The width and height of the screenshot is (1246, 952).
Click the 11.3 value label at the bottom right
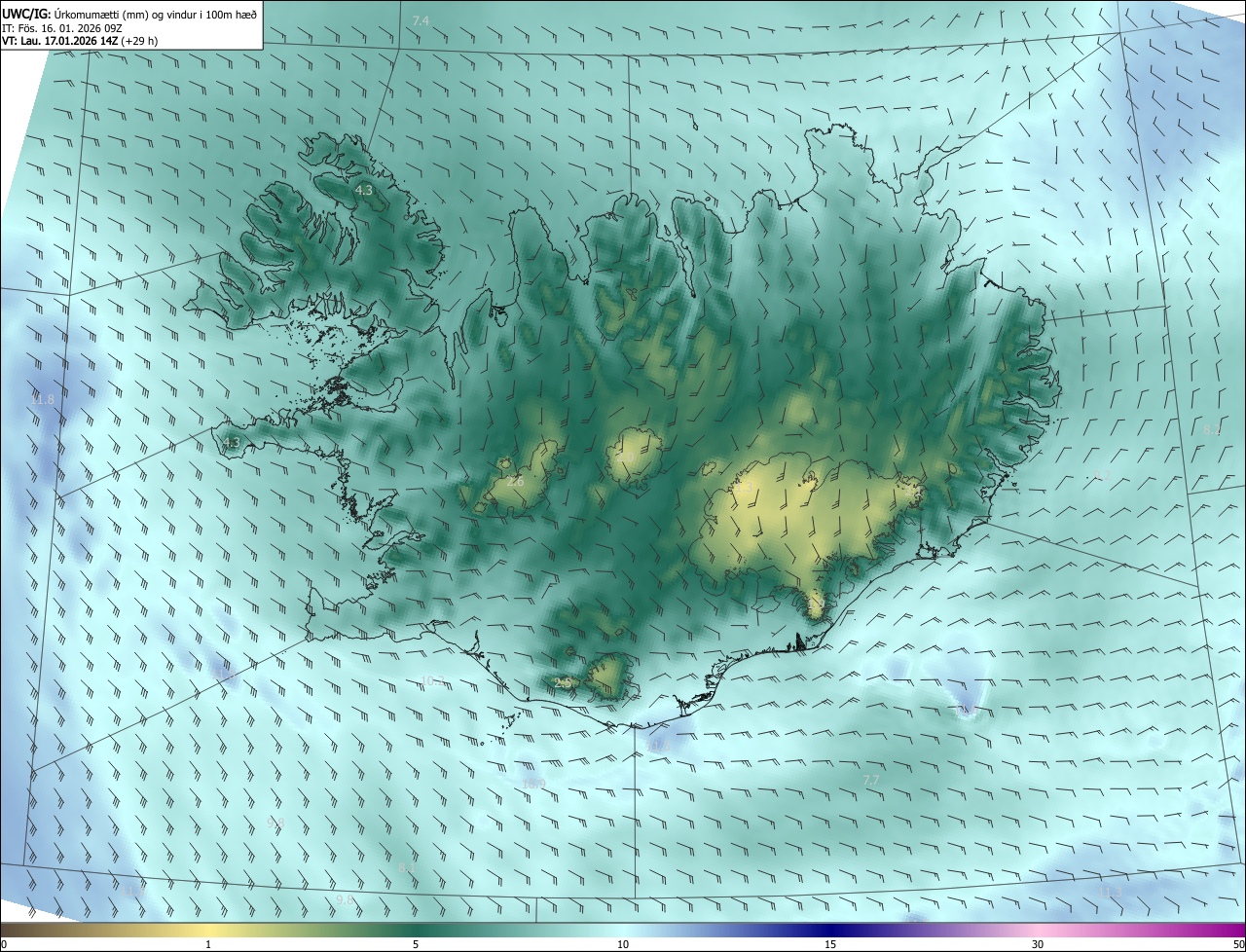click(1109, 892)
